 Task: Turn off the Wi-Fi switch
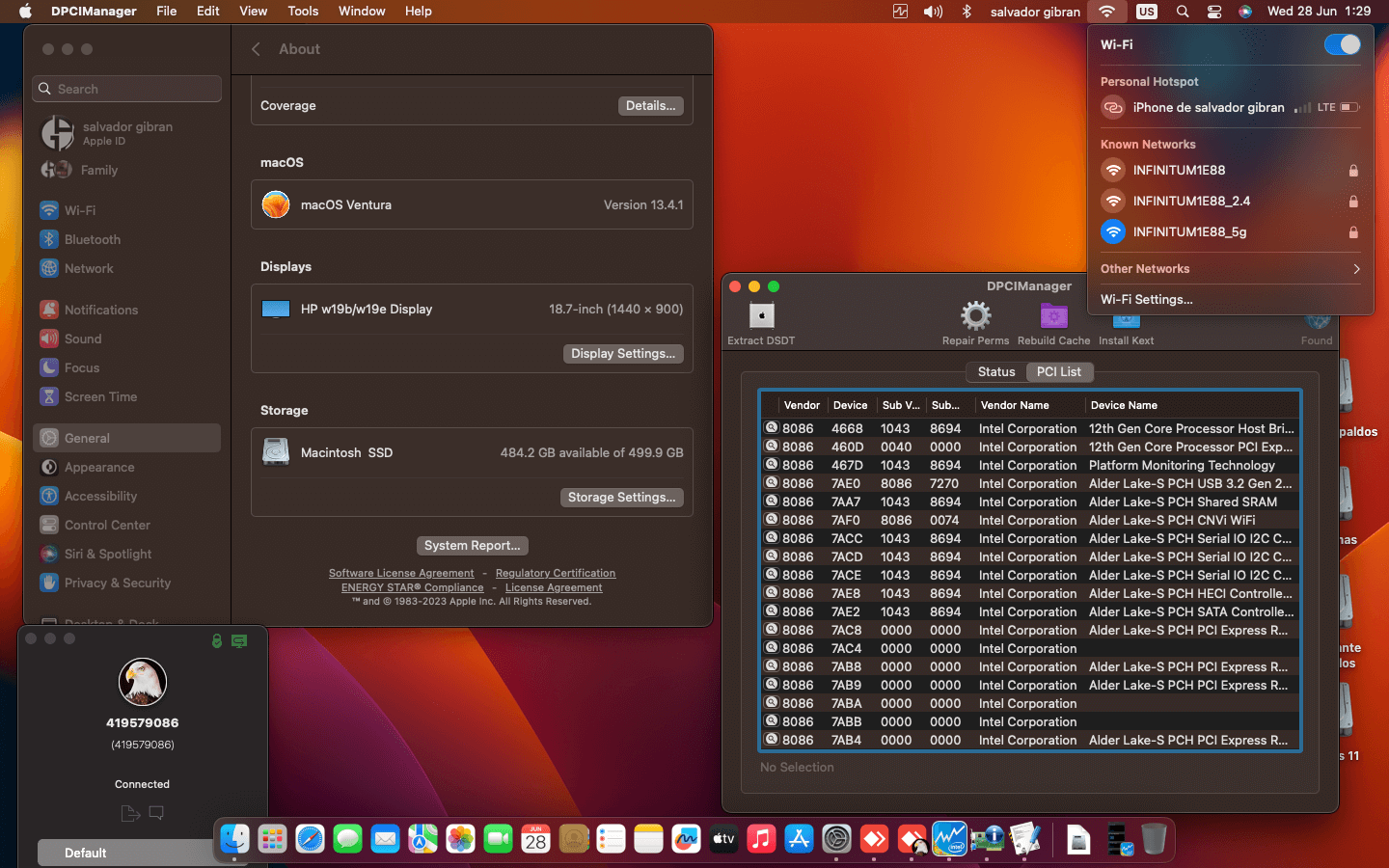(1342, 44)
